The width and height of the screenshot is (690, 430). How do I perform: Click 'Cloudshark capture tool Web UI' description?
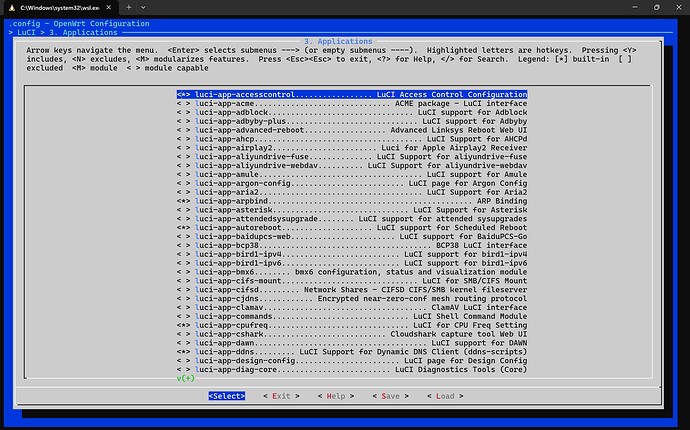click(459, 334)
